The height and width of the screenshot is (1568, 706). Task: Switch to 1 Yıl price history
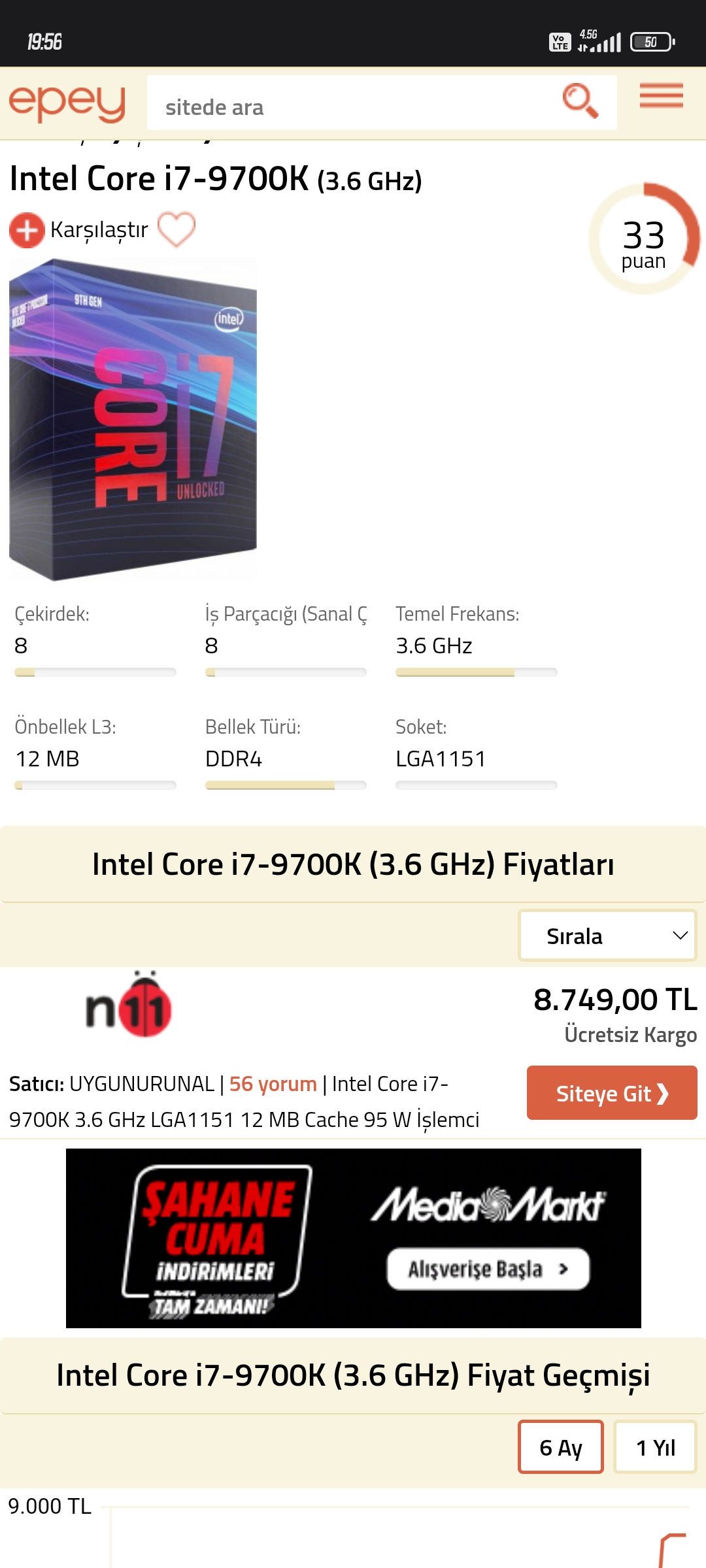click(655, 1447)
